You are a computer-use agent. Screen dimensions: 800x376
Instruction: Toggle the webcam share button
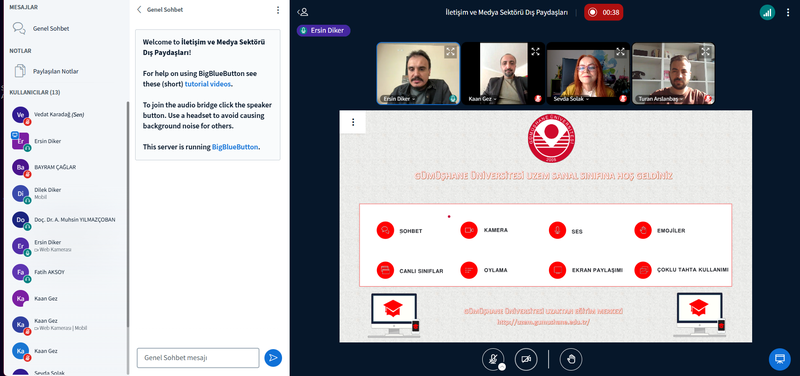526,359
